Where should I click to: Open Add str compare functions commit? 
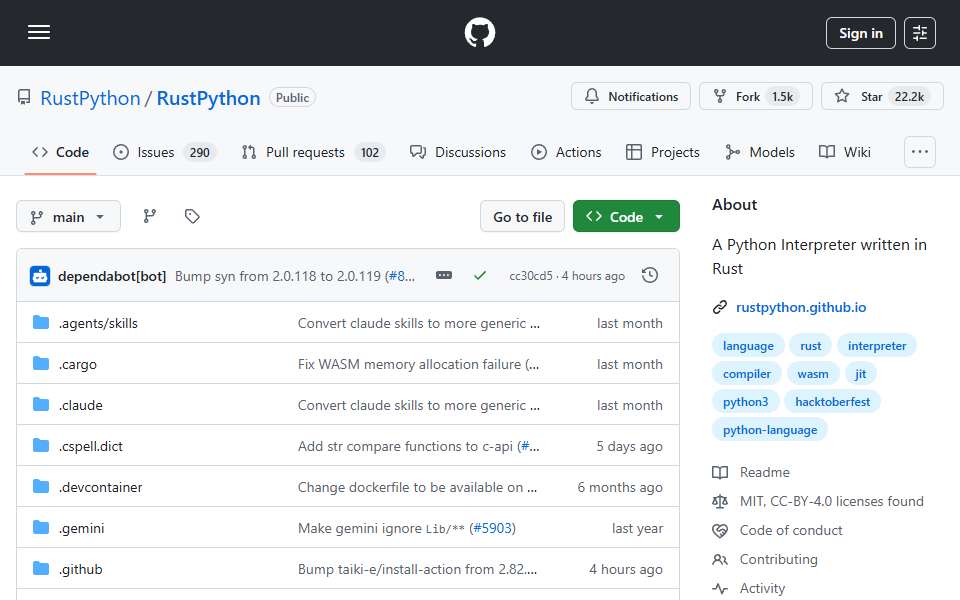coord(407,446)
